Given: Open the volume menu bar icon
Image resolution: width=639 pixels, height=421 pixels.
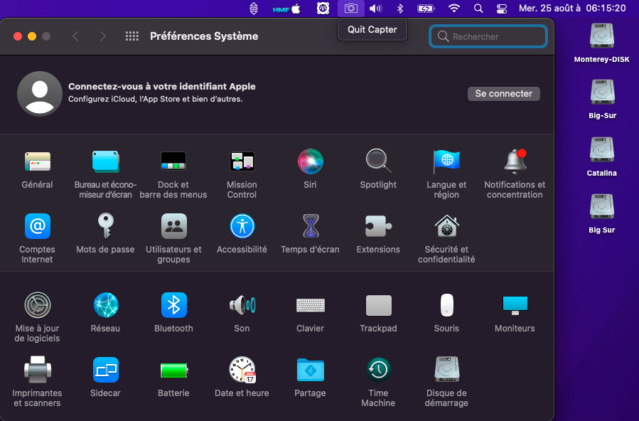Looking at the screenshot, I should point(375,8).
